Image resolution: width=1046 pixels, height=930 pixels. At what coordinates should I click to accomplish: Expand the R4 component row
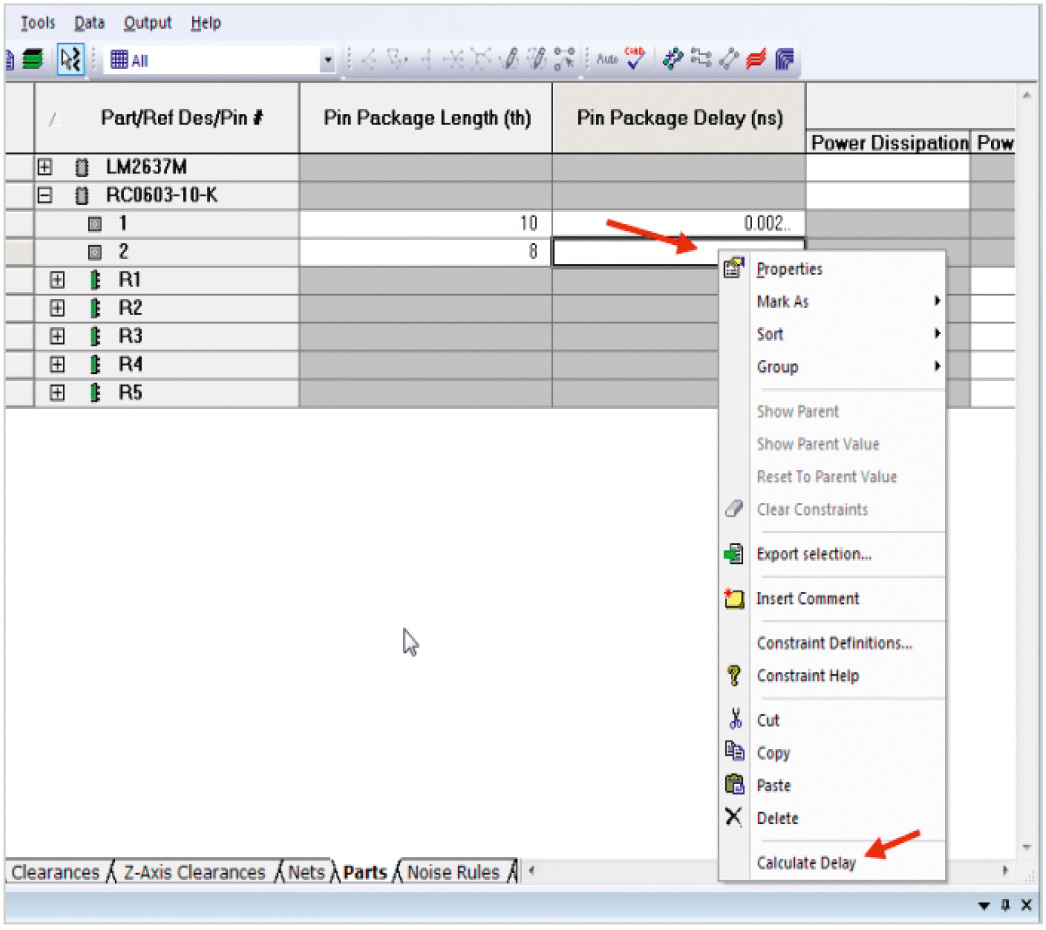57,364
